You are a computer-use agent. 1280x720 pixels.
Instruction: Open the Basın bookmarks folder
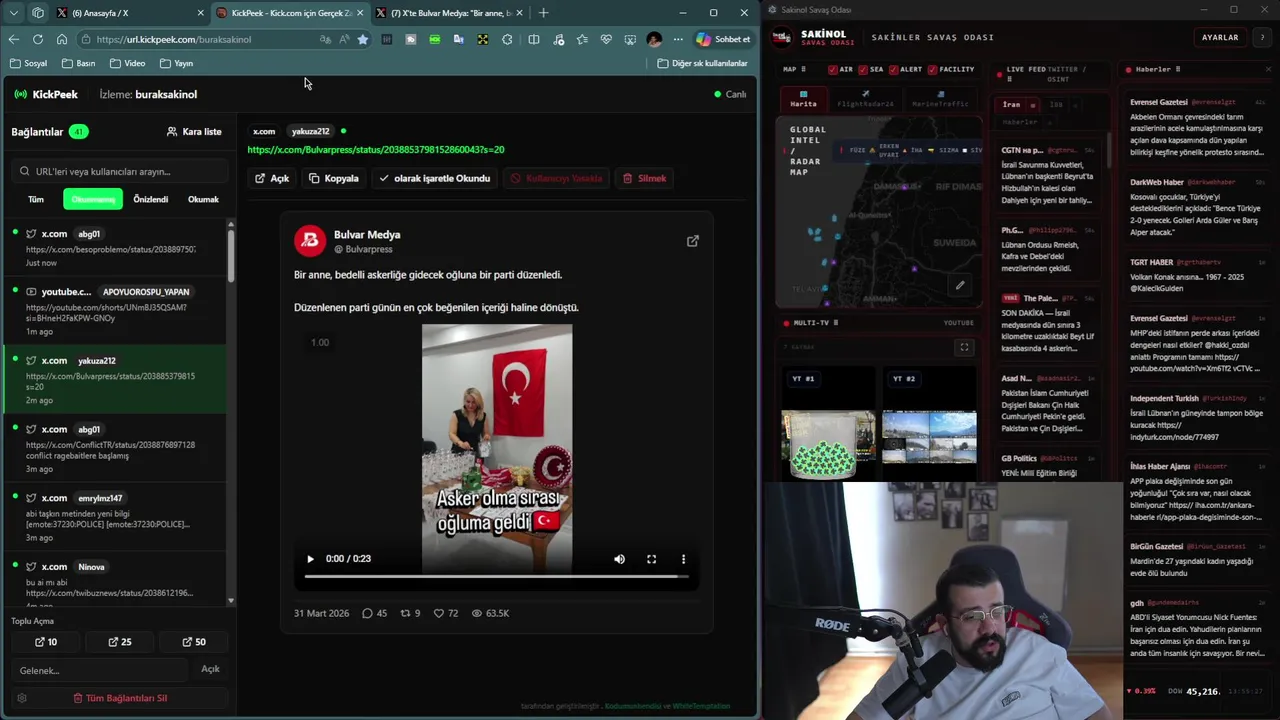pyautogui.click(x=78, y=63)
